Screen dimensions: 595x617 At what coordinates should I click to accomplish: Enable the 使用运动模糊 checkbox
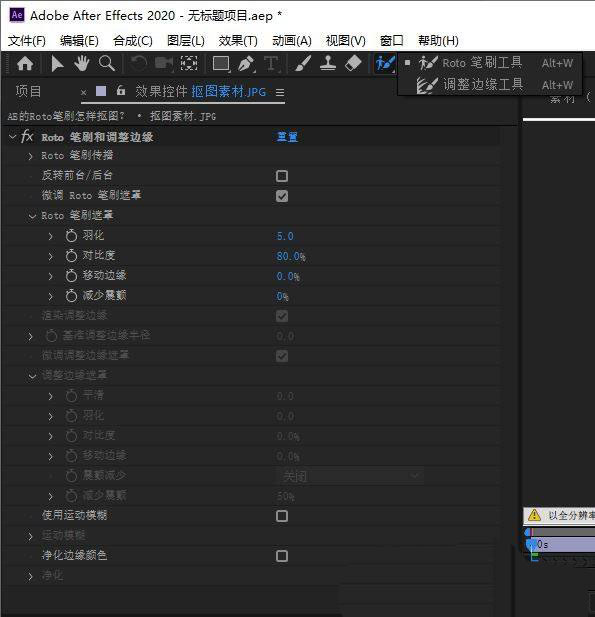[282, 516]
